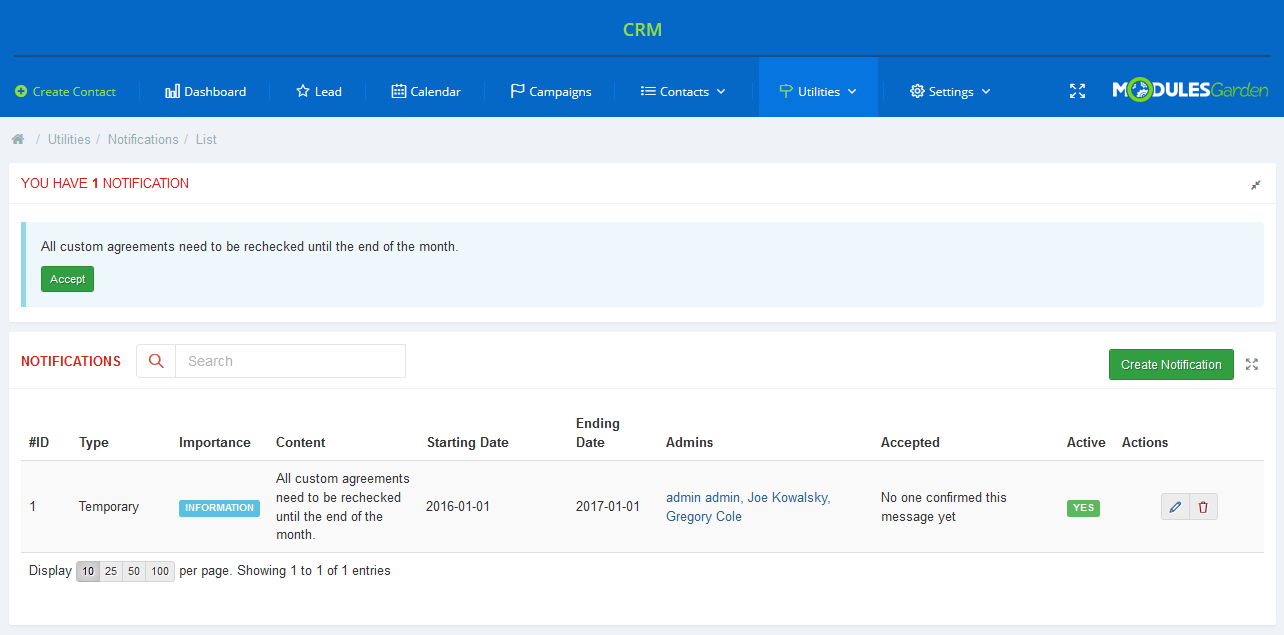Click the Dashboard bar chart icon
The width and height of the screenshot is (1284, 635).
pyautogui.click(x=172, y=91)
